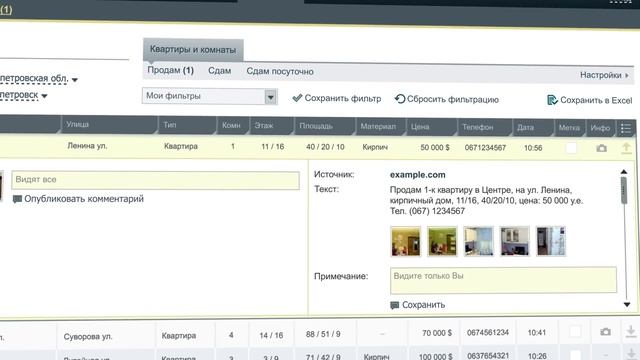The height and width of the screenshot is (360, 640).
Task: Select the Суворова ул. street cell
Action: 88,337
